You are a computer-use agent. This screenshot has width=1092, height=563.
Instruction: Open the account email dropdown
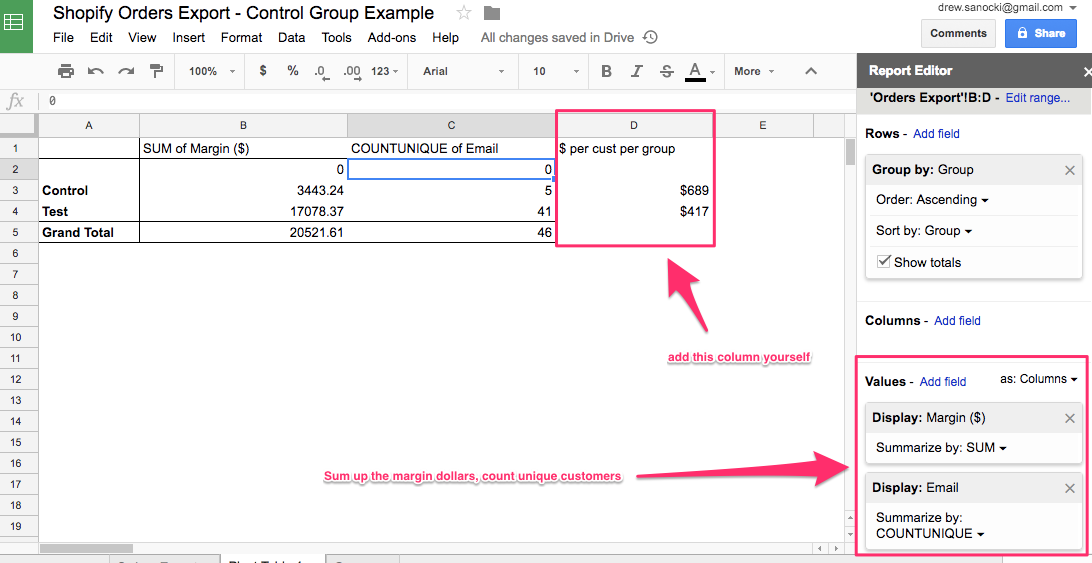click(1008, 8)
